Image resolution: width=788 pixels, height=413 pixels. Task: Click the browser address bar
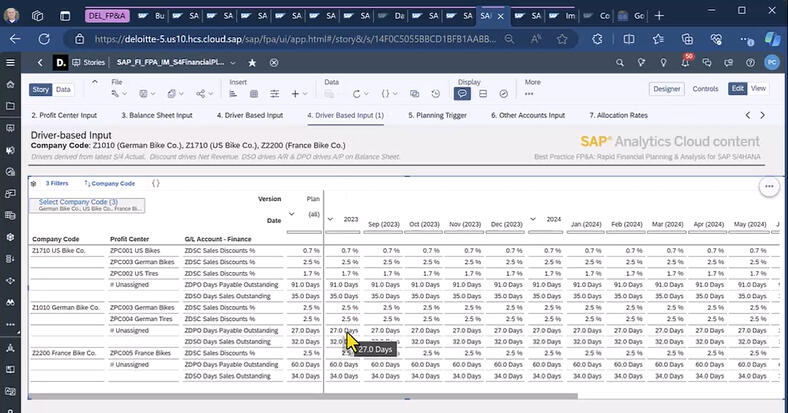294,39
